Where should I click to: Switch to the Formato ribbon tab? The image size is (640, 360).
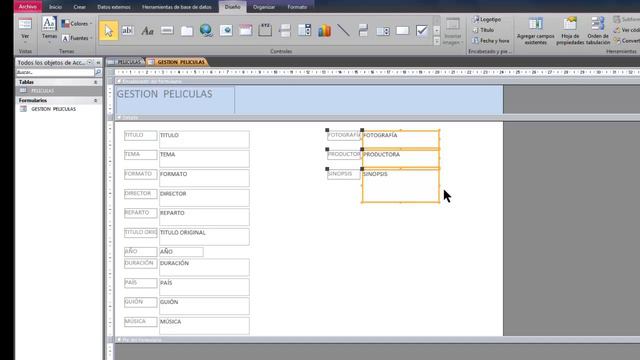click(x=297, y=7)
